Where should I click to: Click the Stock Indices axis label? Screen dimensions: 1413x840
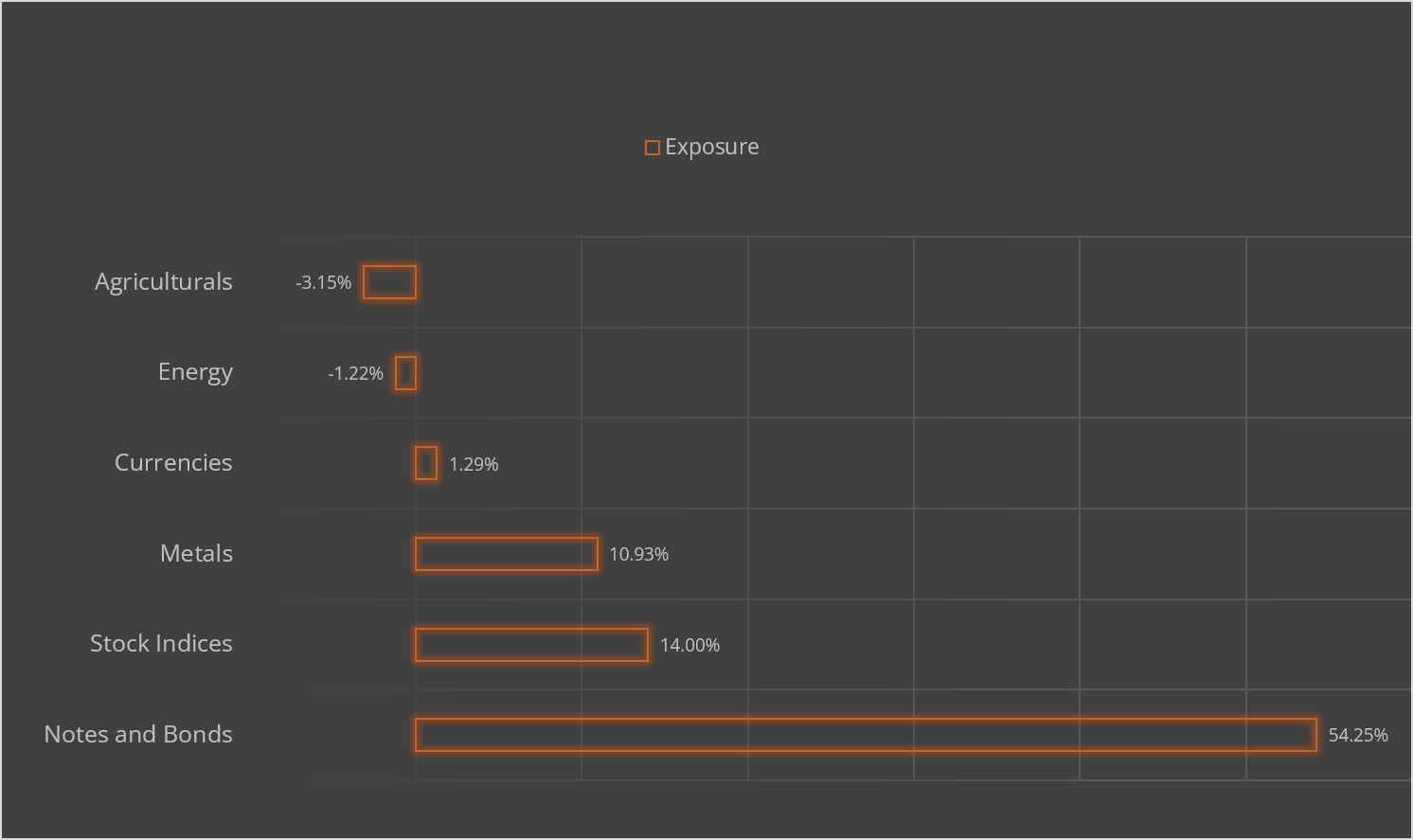(x=161, y=644)
